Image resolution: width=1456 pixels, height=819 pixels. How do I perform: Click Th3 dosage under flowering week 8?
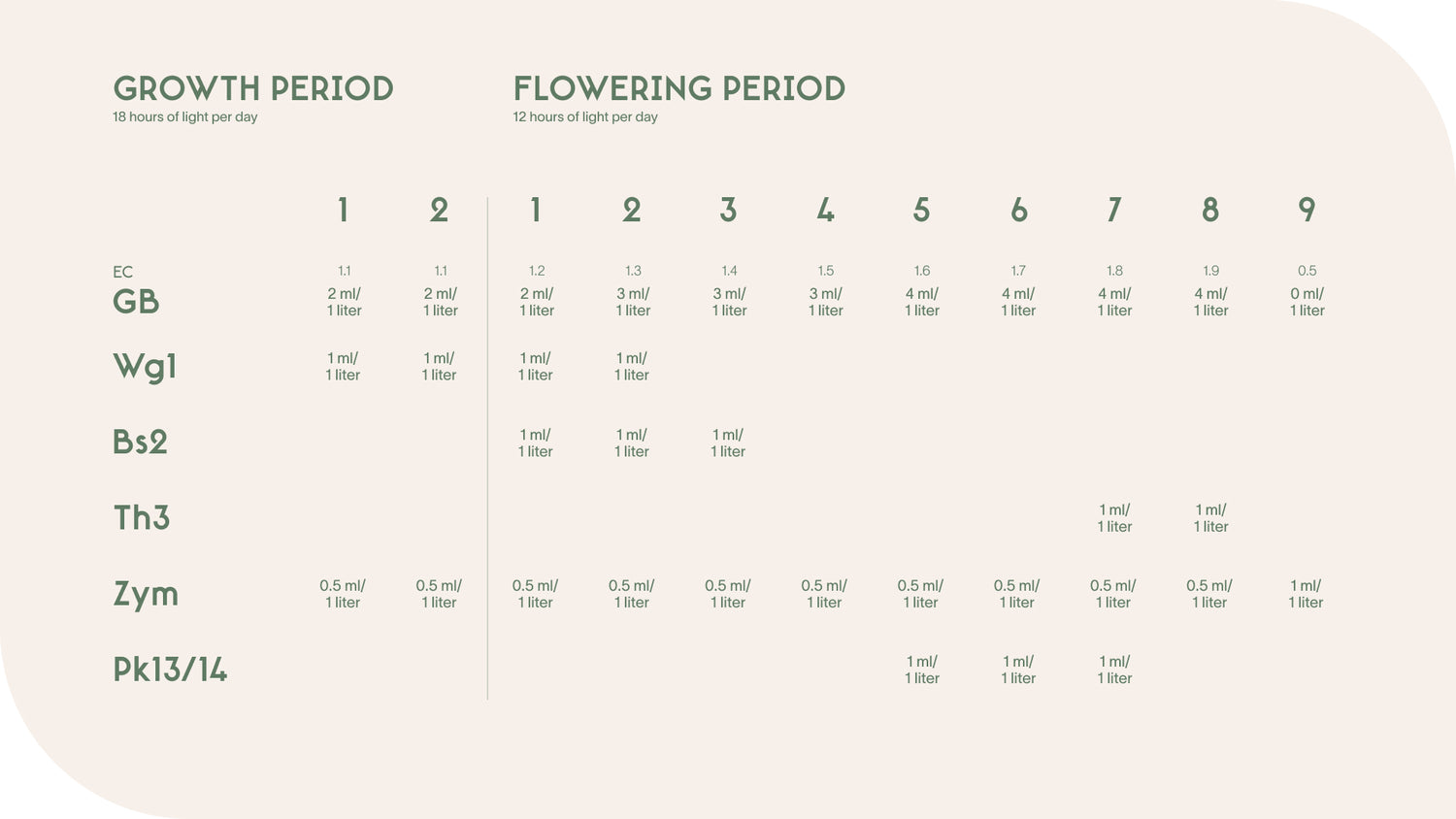click(x=1210, y=518)
